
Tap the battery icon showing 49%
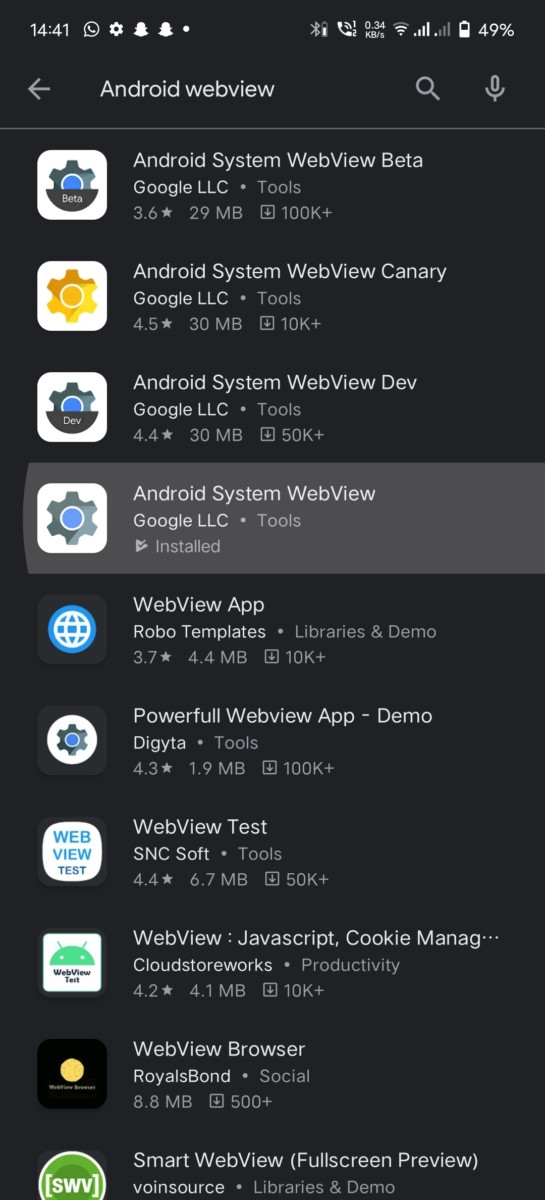point(464,30)
